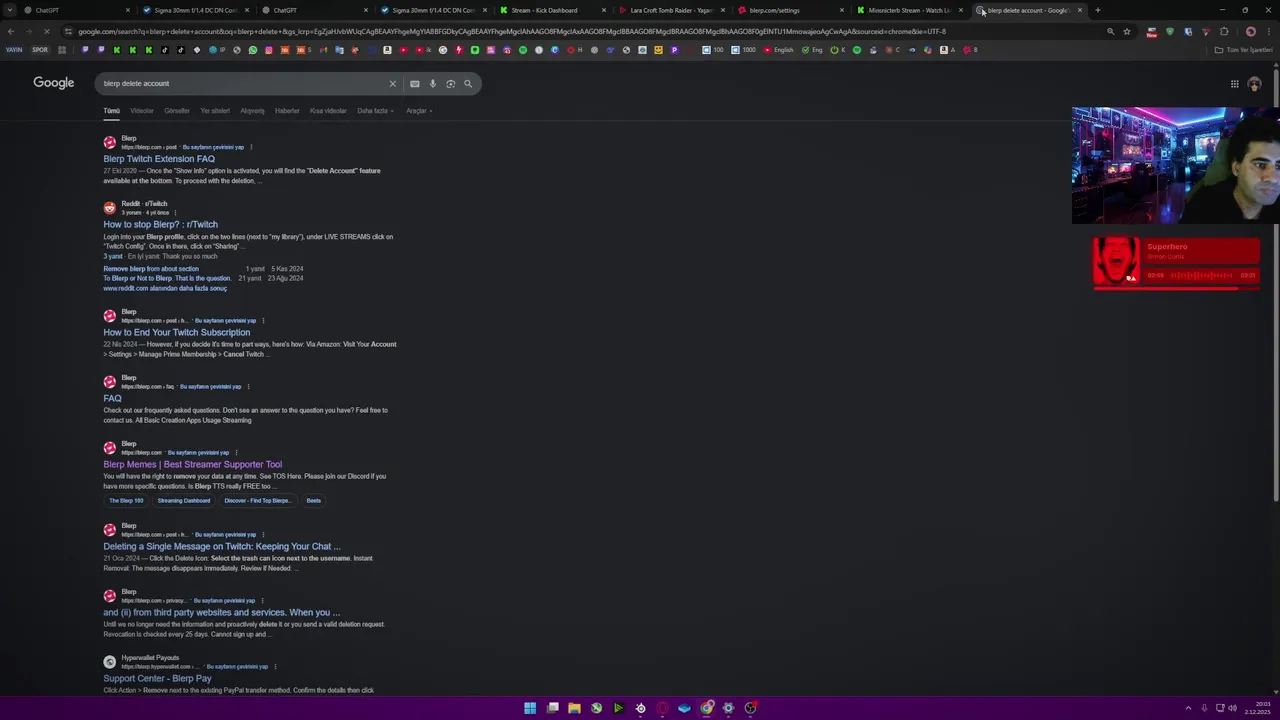1280x720 pixels.
Task: Switch to the Videolar tab
Action: click(142, 111)
